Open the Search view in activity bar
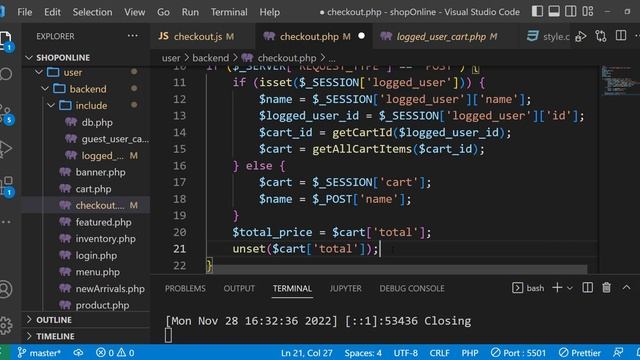 point(6,74)
